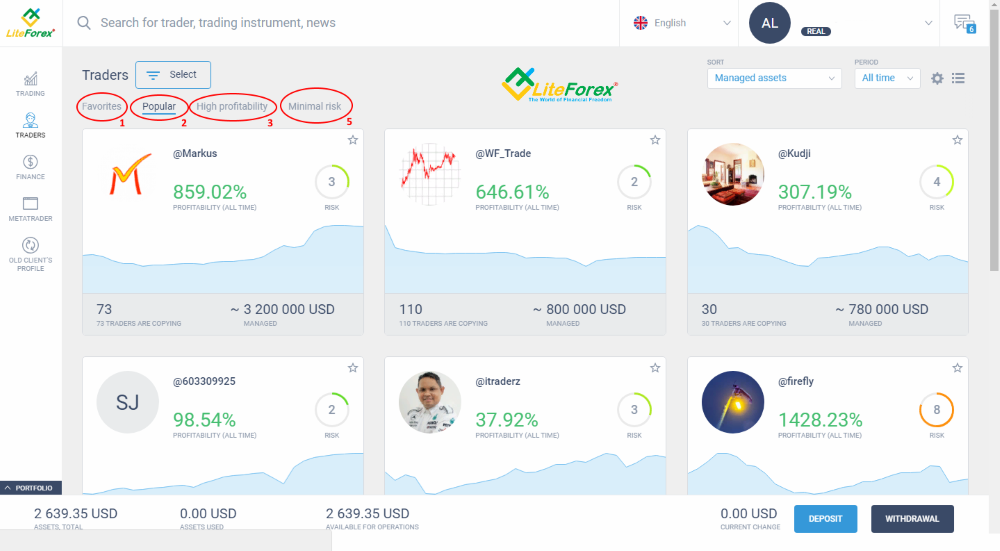This screenshot has height=551, width=1000.
Task: Open the Minimal risk tab
Action: point(314,107)
